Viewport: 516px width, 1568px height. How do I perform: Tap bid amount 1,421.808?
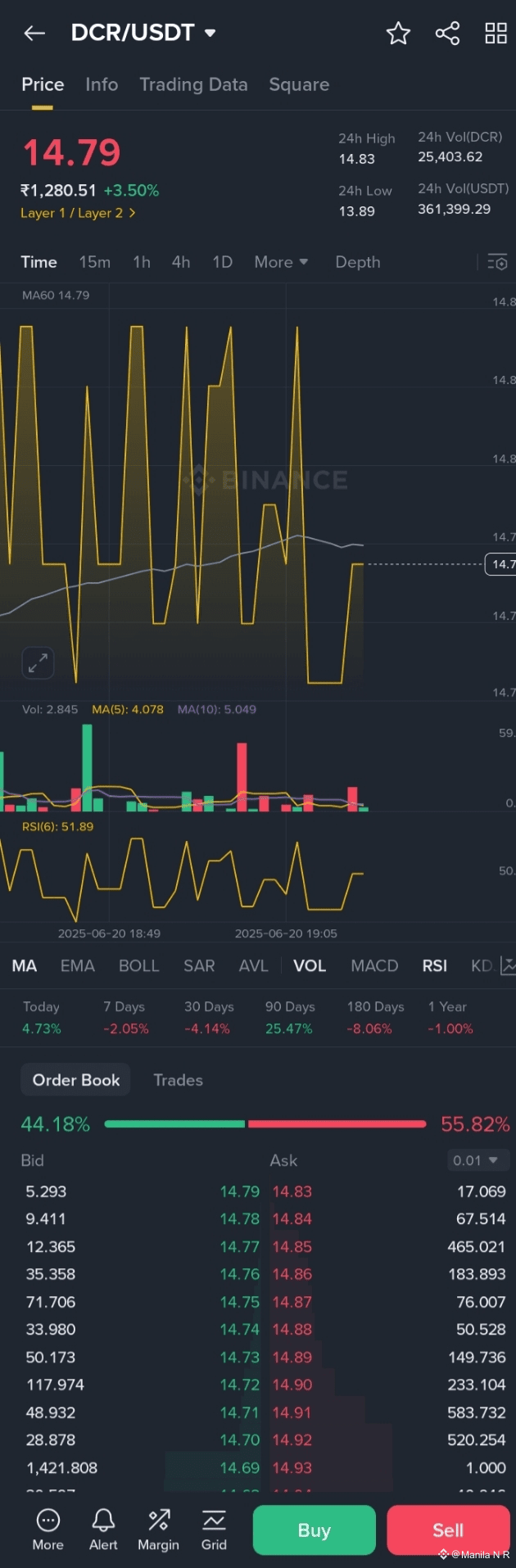point(61,1468)
